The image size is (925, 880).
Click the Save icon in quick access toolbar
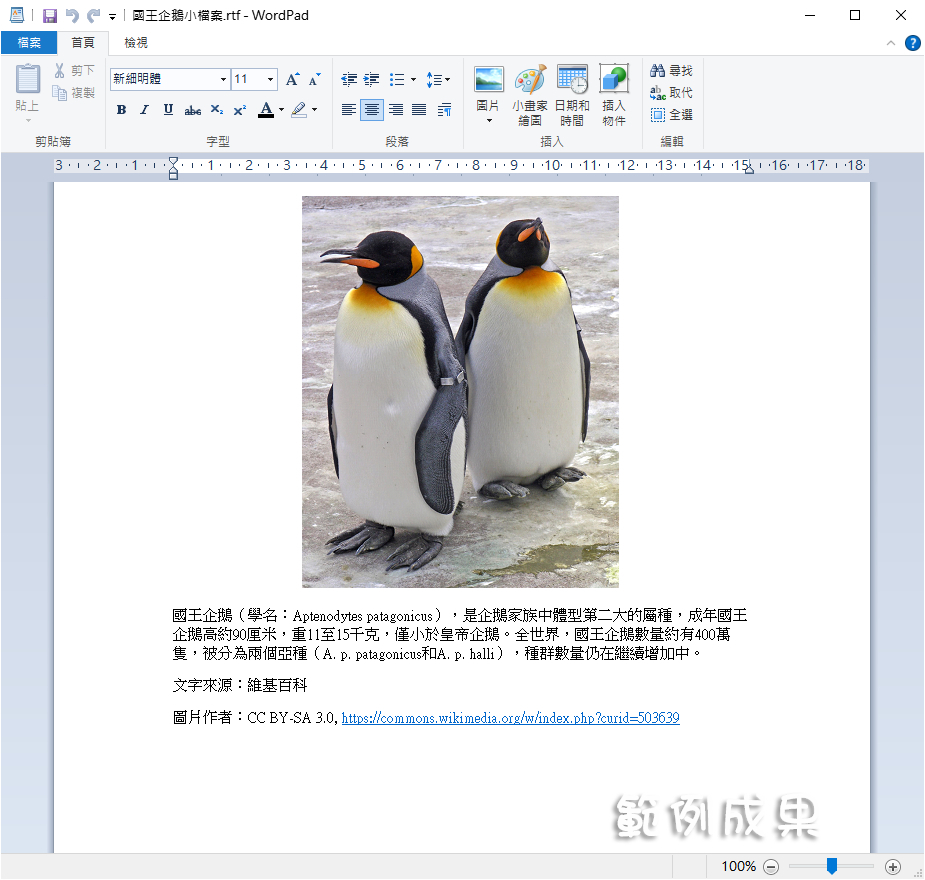tap(49, 15)
